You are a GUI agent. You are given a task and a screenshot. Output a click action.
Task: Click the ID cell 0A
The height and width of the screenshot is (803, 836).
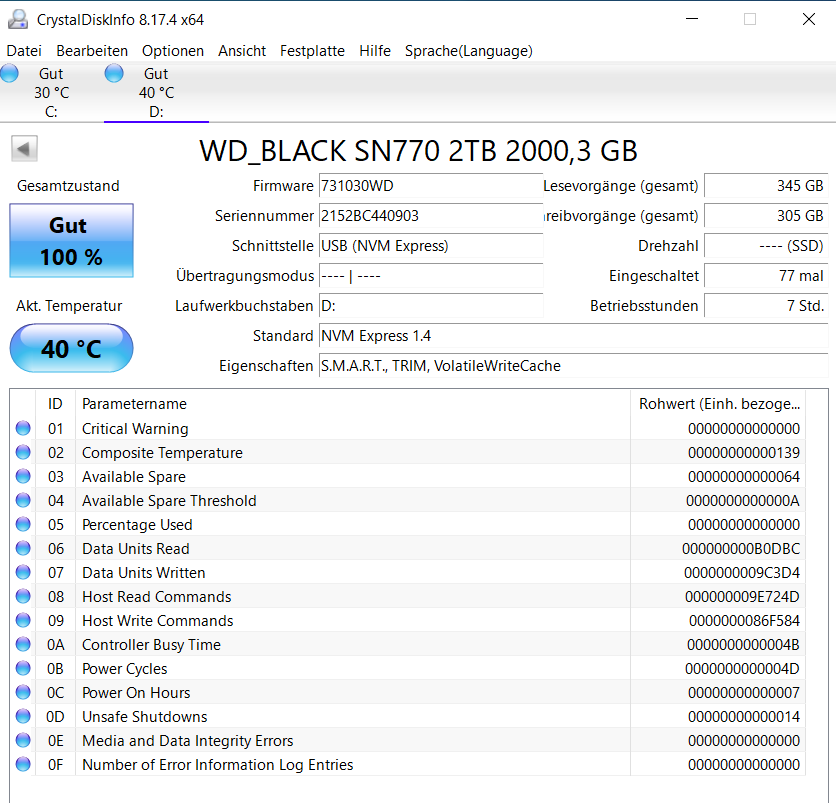point(55,645)
